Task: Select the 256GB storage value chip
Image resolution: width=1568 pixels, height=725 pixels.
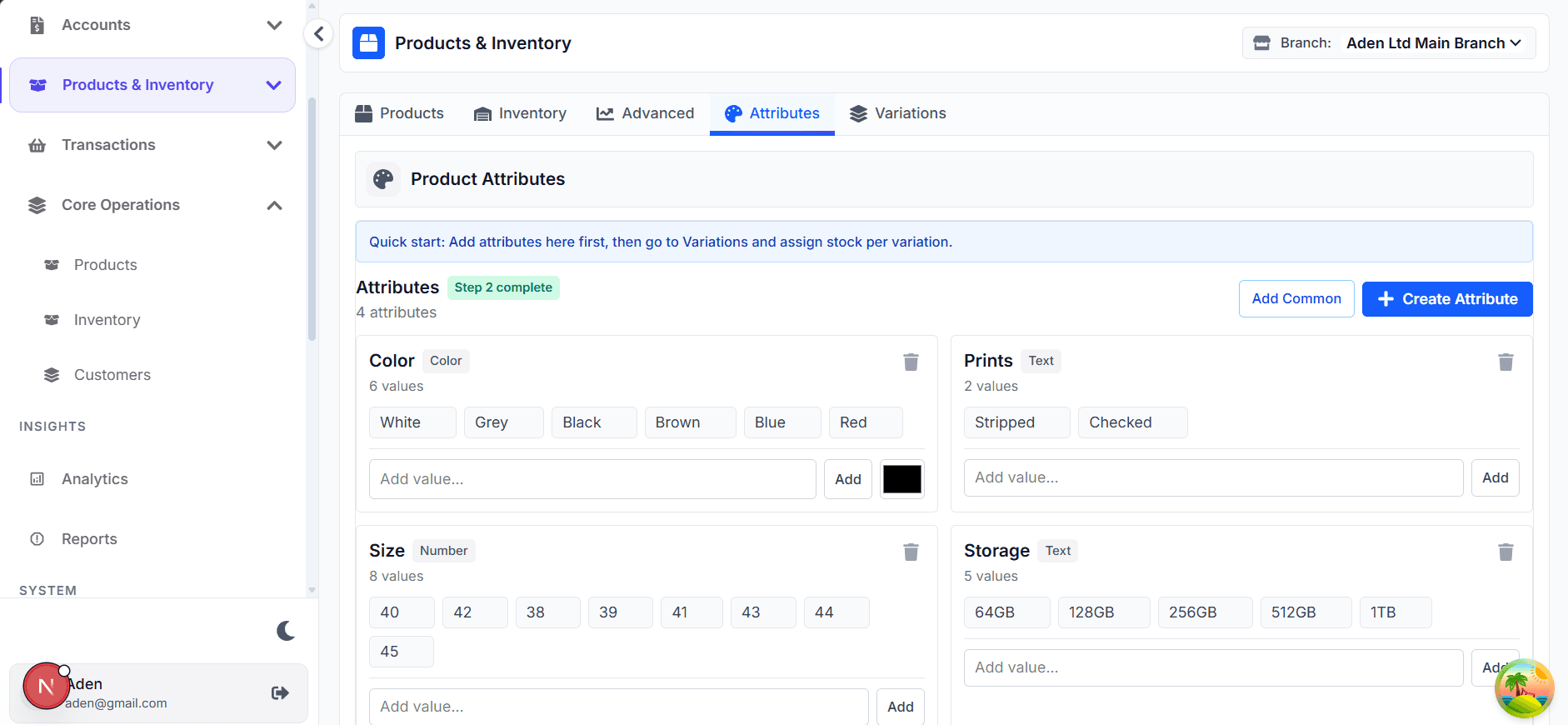Action: pos(1205,612)
